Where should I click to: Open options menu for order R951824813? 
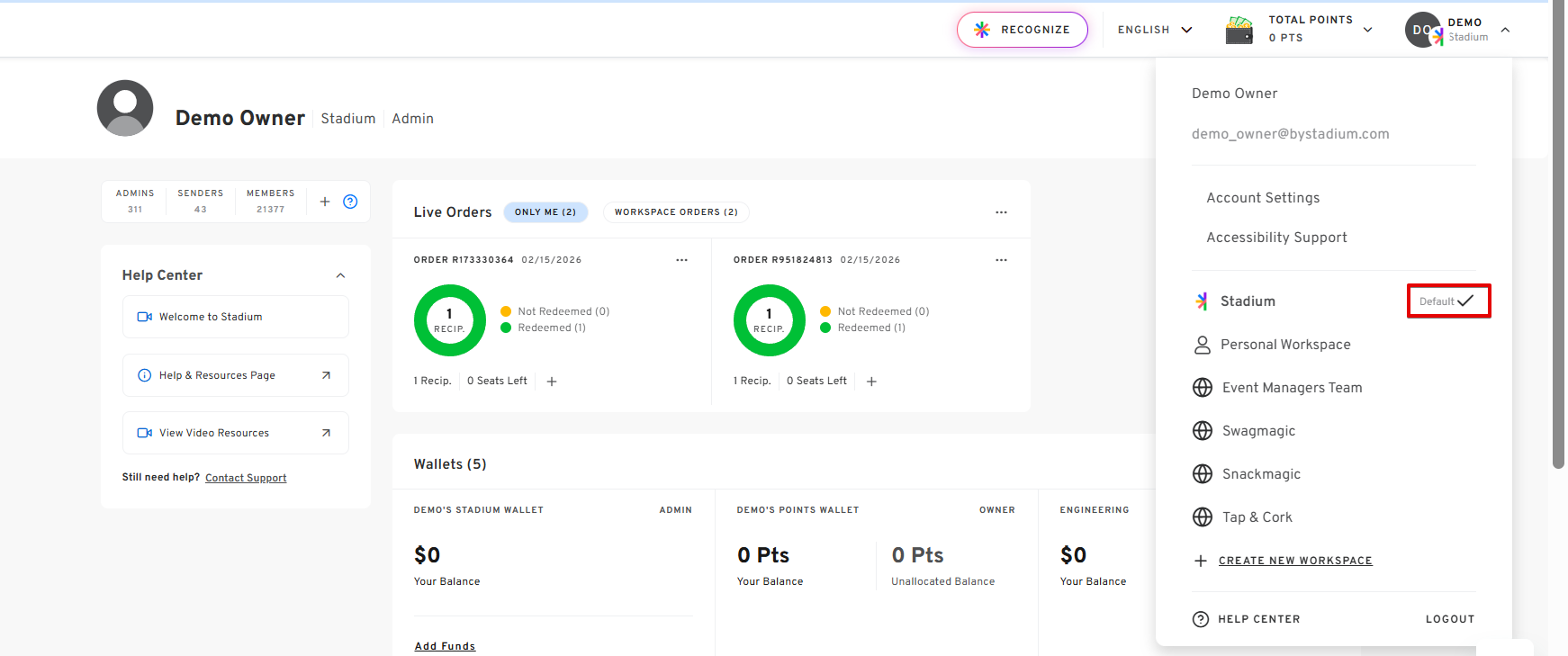[x=1001, y=260]
